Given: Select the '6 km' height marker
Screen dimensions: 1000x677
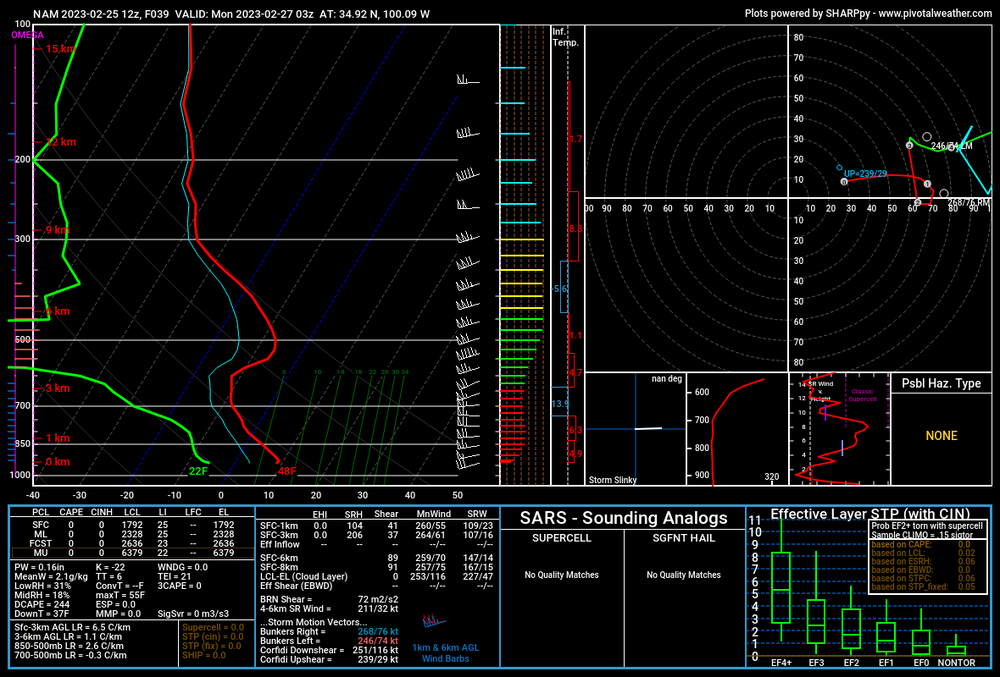Looking at the screenshot, I should 57,311.
